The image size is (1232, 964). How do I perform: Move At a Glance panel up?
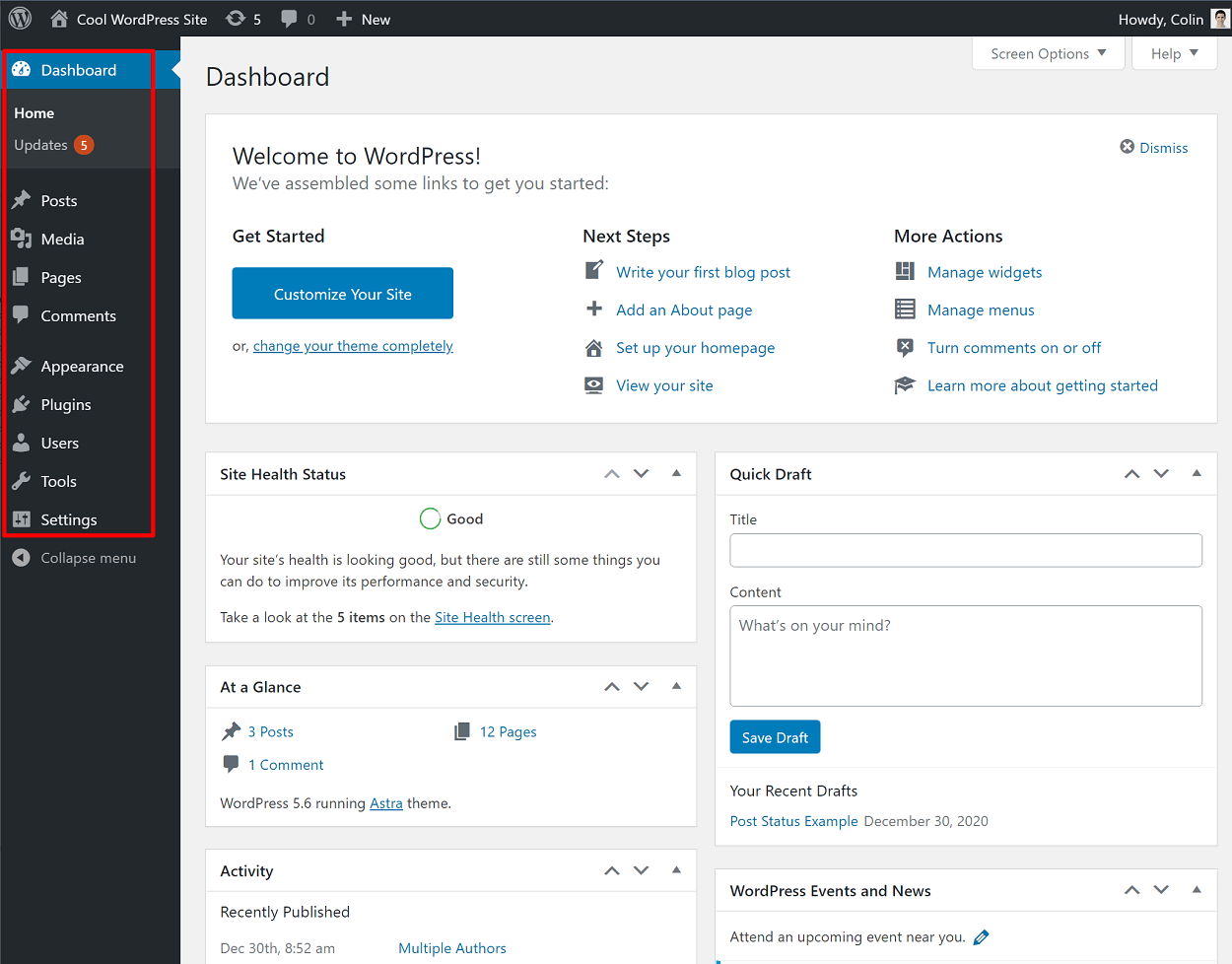coord(612,687)
